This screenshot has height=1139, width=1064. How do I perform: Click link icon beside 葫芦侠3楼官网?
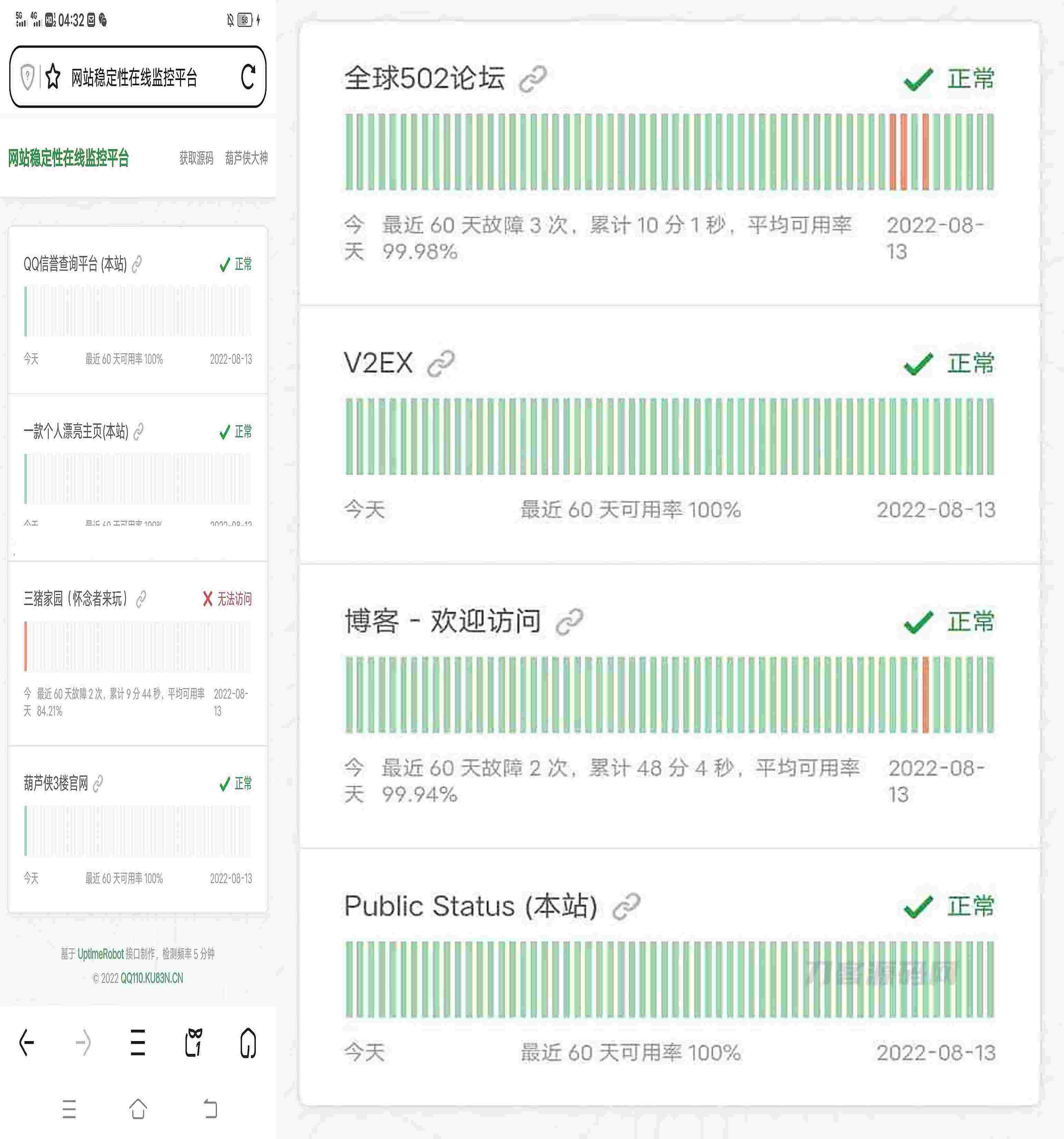click(98, 783)
